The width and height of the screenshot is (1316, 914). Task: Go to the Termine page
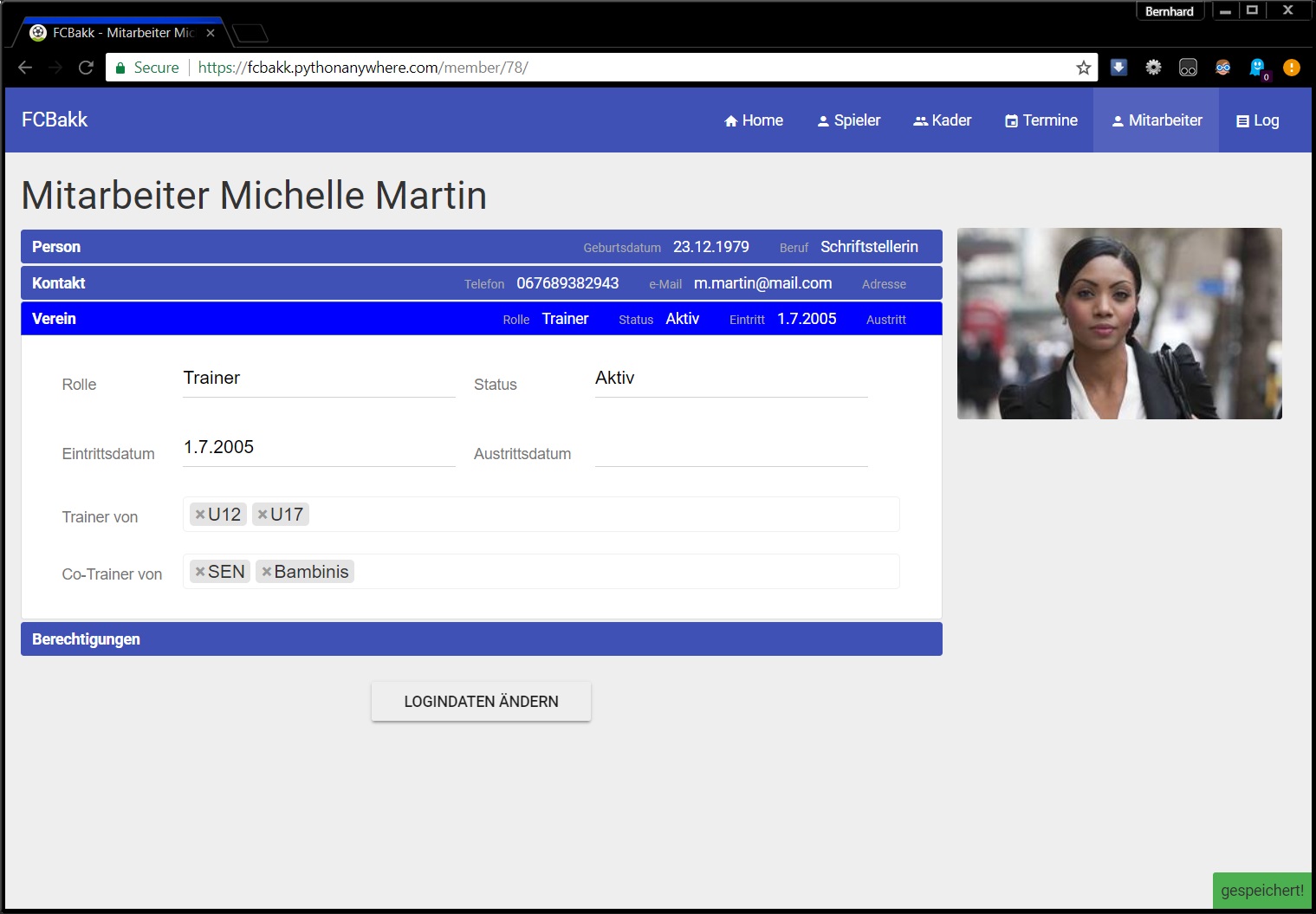(1040, 120)
